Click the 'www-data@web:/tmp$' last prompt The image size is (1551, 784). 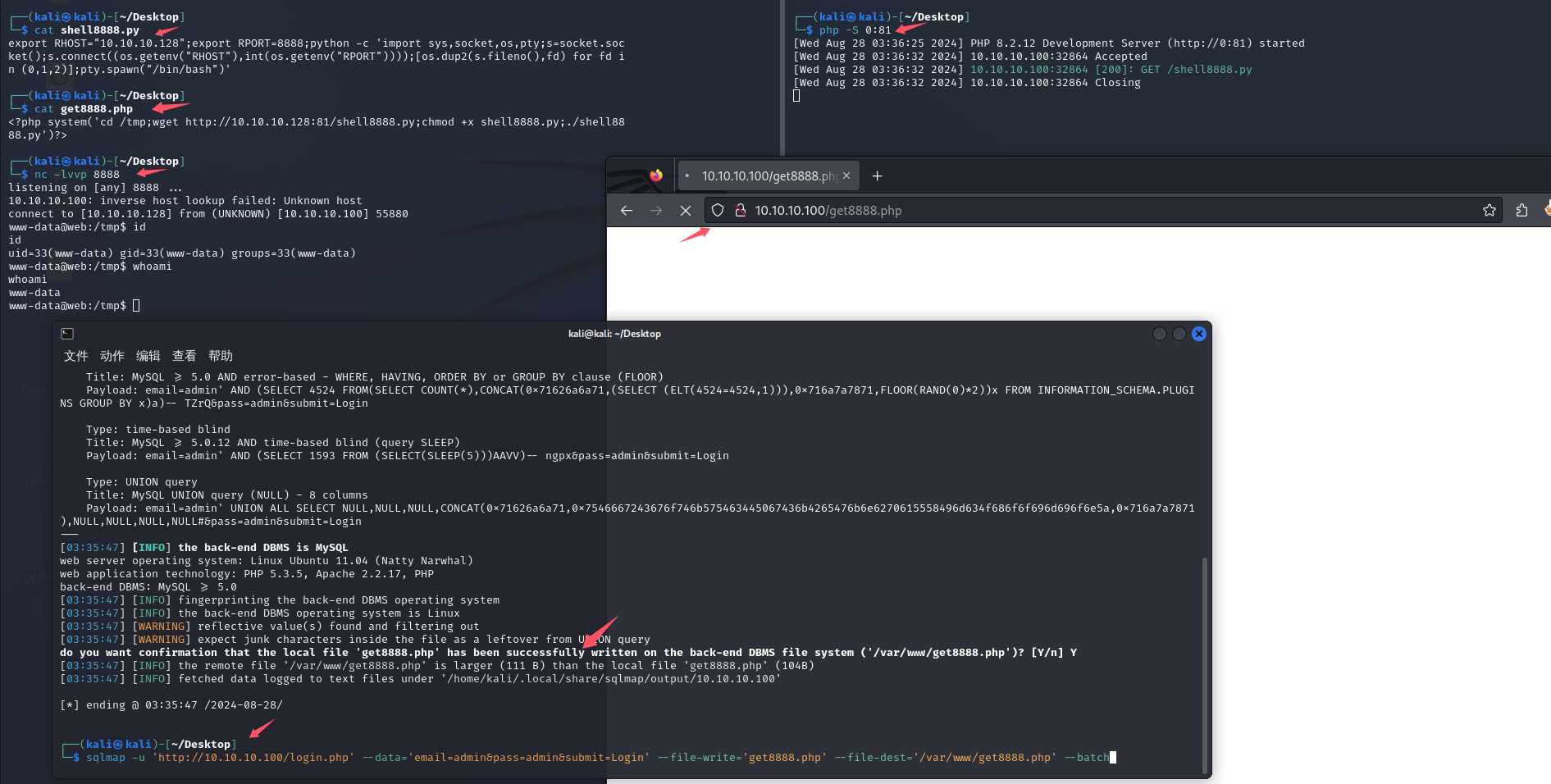coord(67,306)
